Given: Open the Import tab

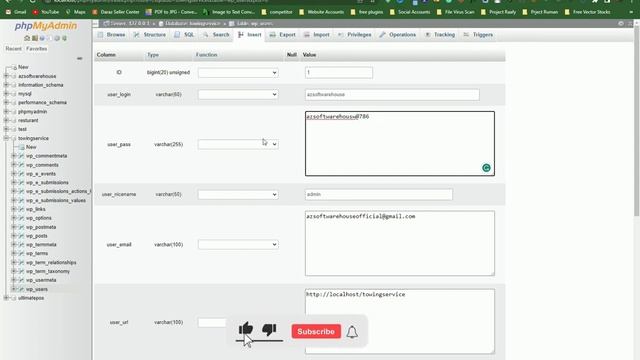Looking at the screenshot, I should 317,35.
